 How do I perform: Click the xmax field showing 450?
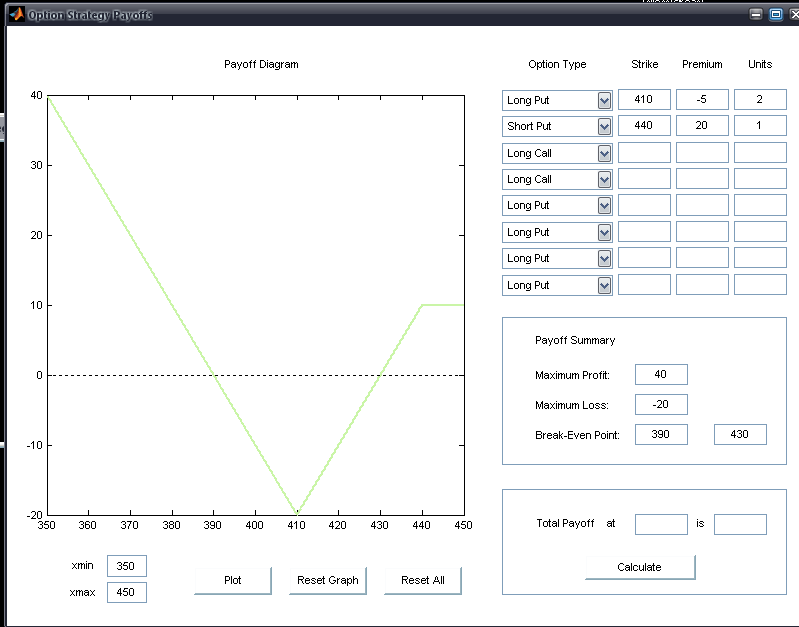127,592
